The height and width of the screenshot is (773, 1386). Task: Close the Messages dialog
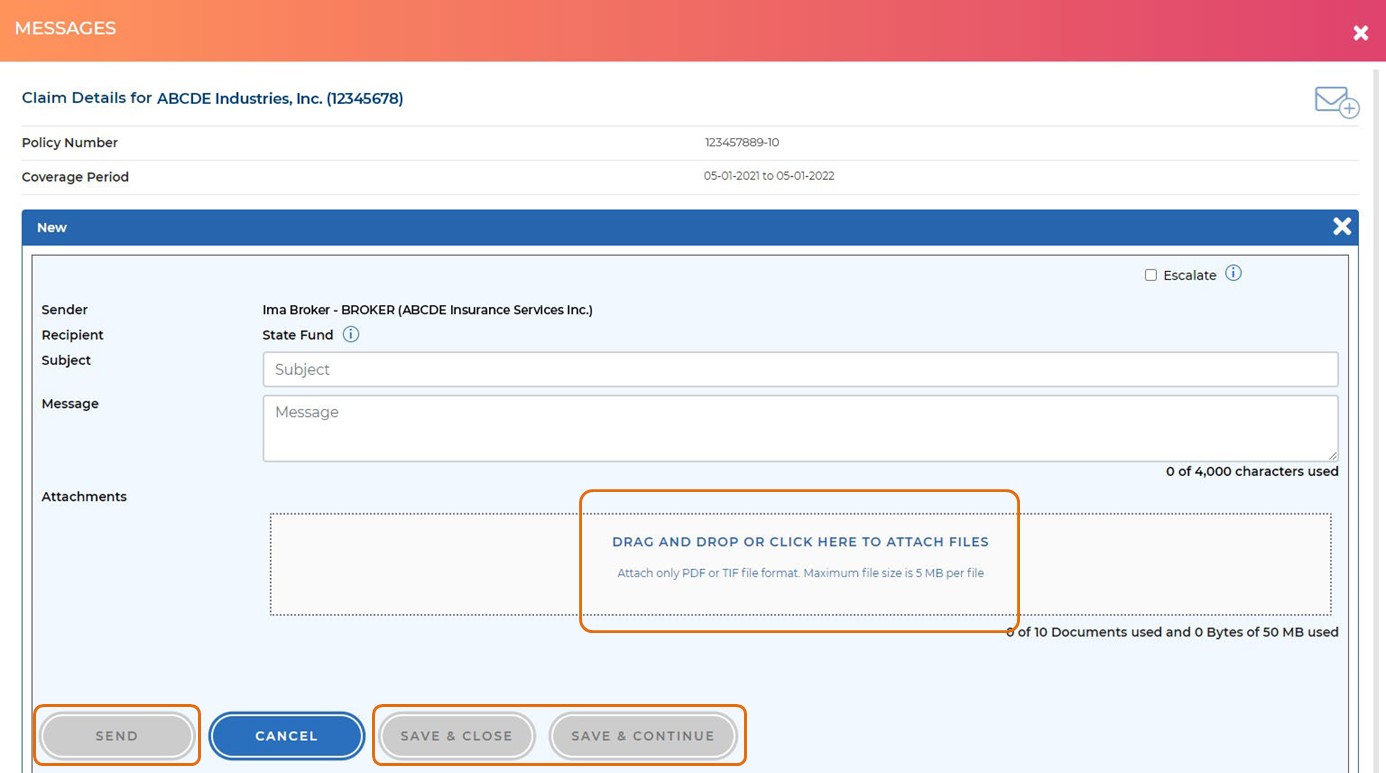coord(1360,33)
